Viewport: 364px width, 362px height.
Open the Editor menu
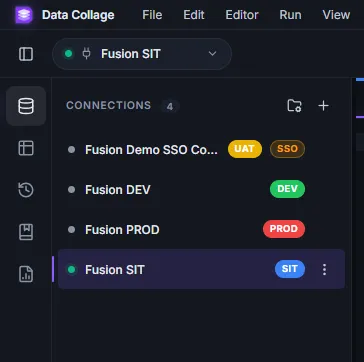coord(242,15)
